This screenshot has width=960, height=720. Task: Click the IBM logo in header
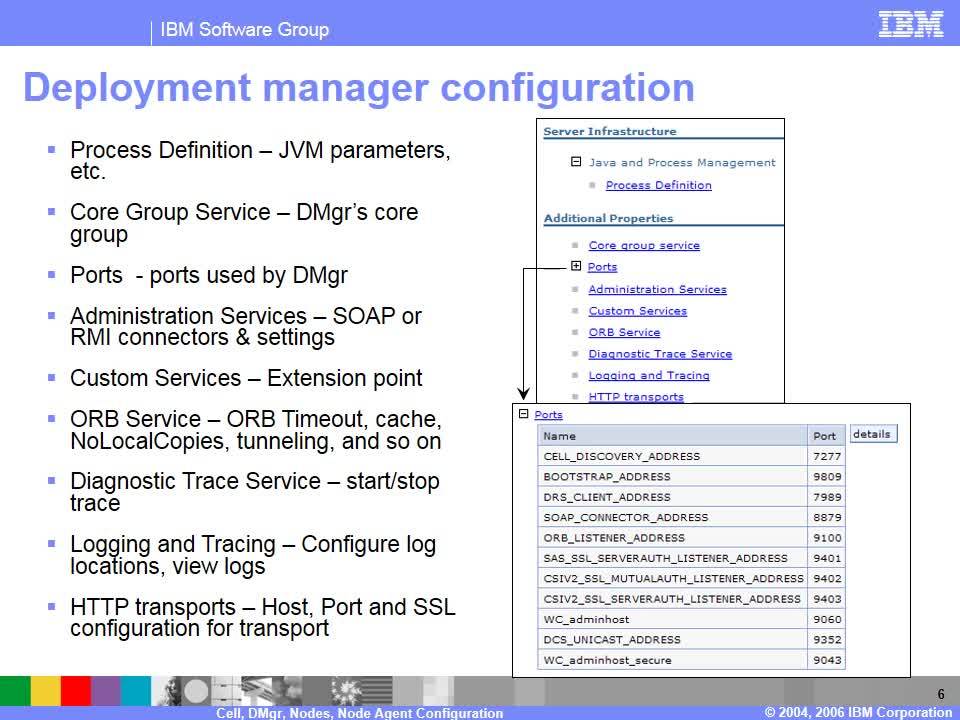[x=910, y=24]
